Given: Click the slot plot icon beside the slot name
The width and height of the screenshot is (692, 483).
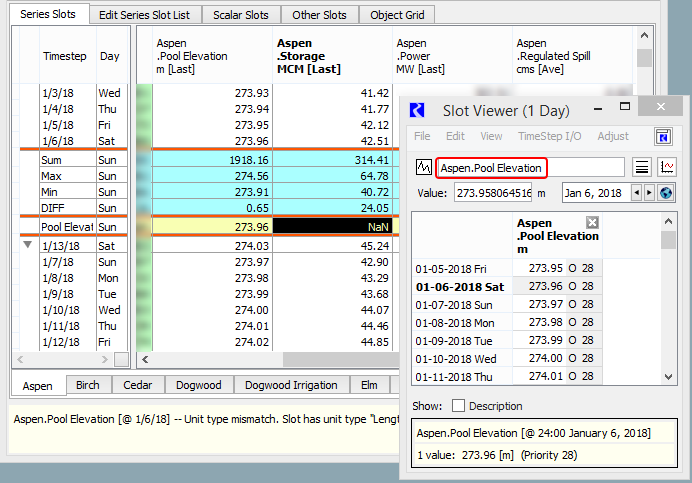Looking at the screenshot, I should 423,167.
